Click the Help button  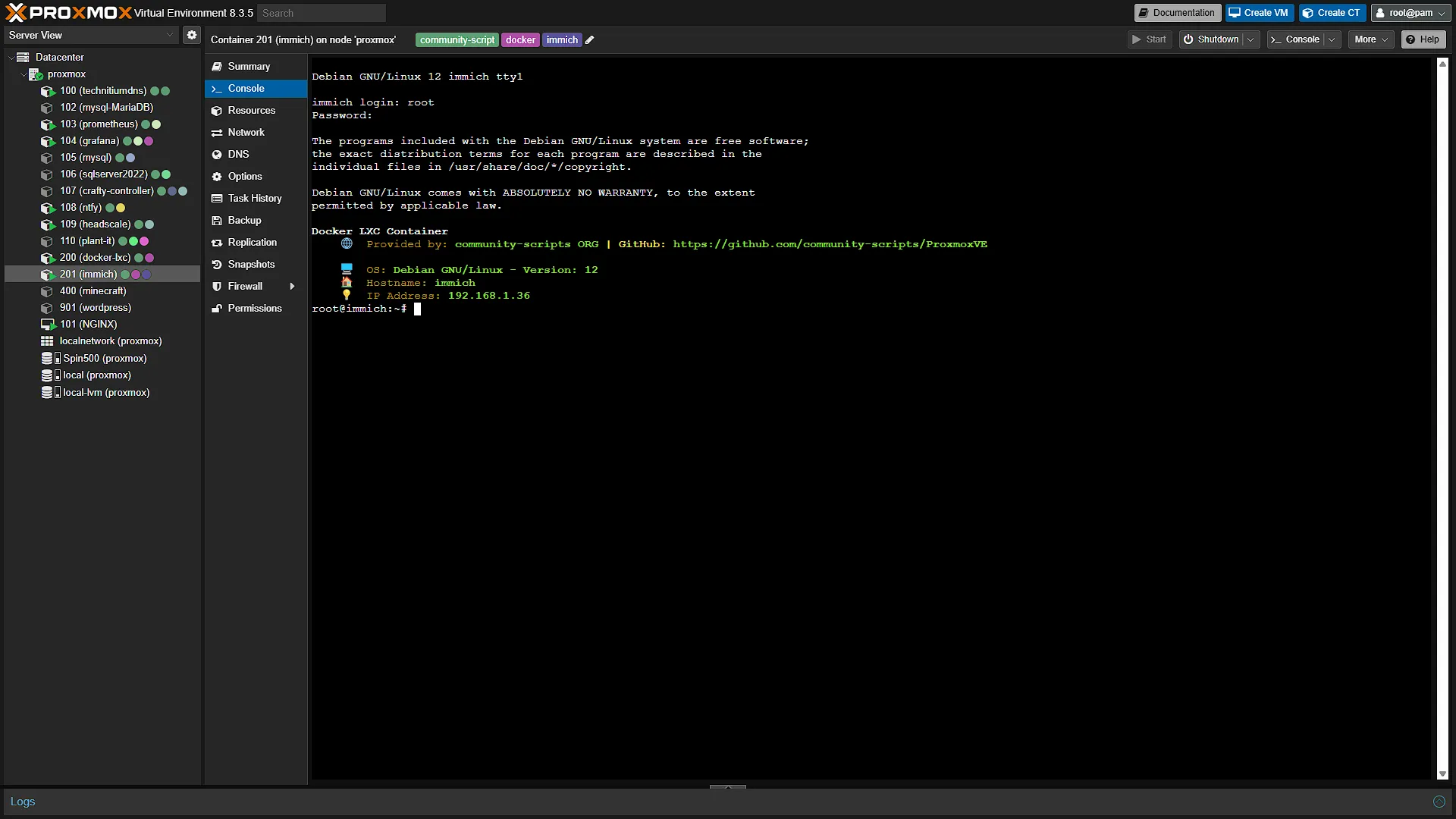[x=1423, y=39]
